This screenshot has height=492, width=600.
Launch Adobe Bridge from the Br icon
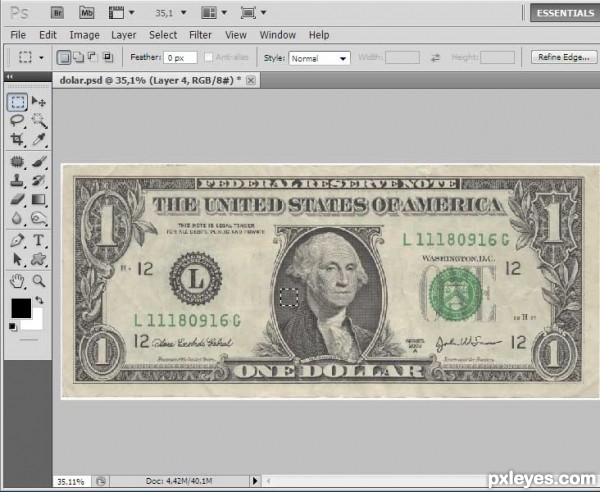[57, 13]
